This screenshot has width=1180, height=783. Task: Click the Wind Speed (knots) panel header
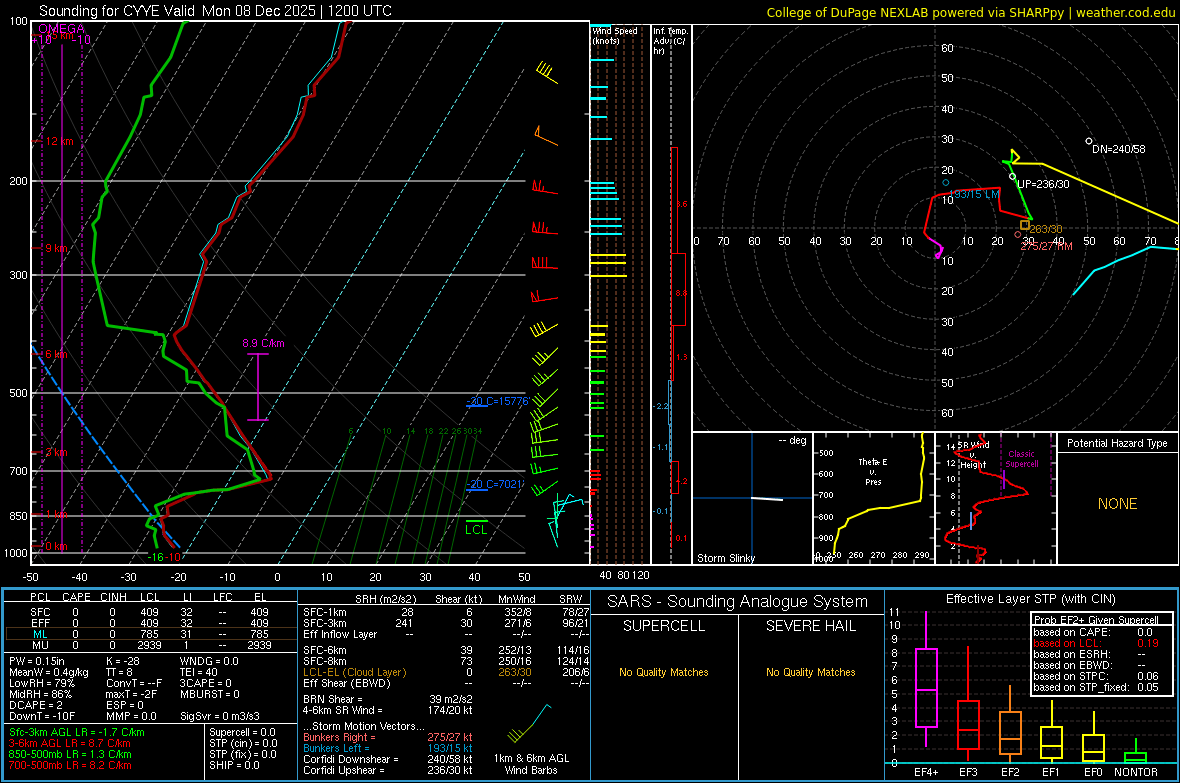[x=614, y=35]
